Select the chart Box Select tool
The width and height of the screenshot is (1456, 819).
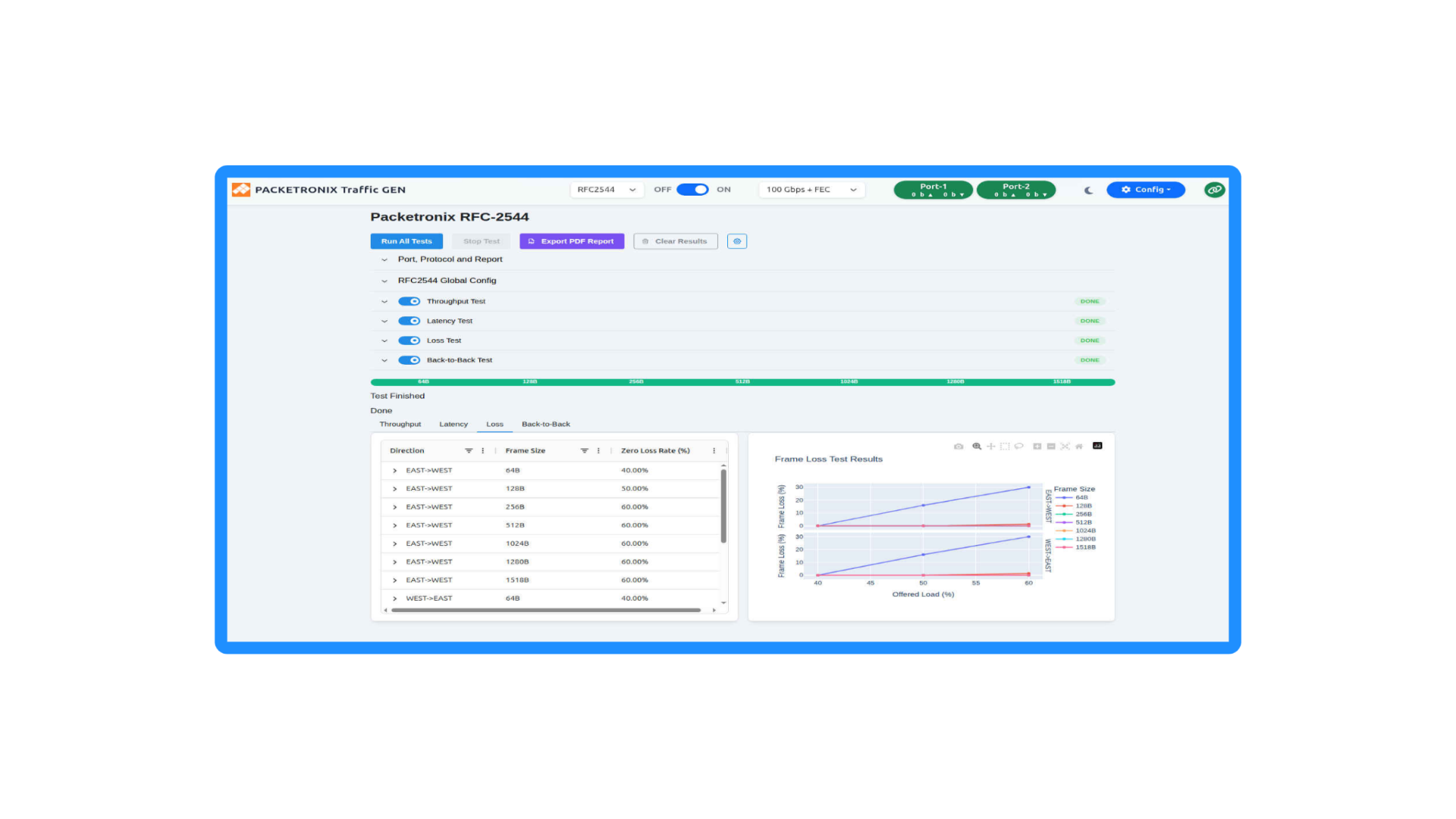[1005, 447]
